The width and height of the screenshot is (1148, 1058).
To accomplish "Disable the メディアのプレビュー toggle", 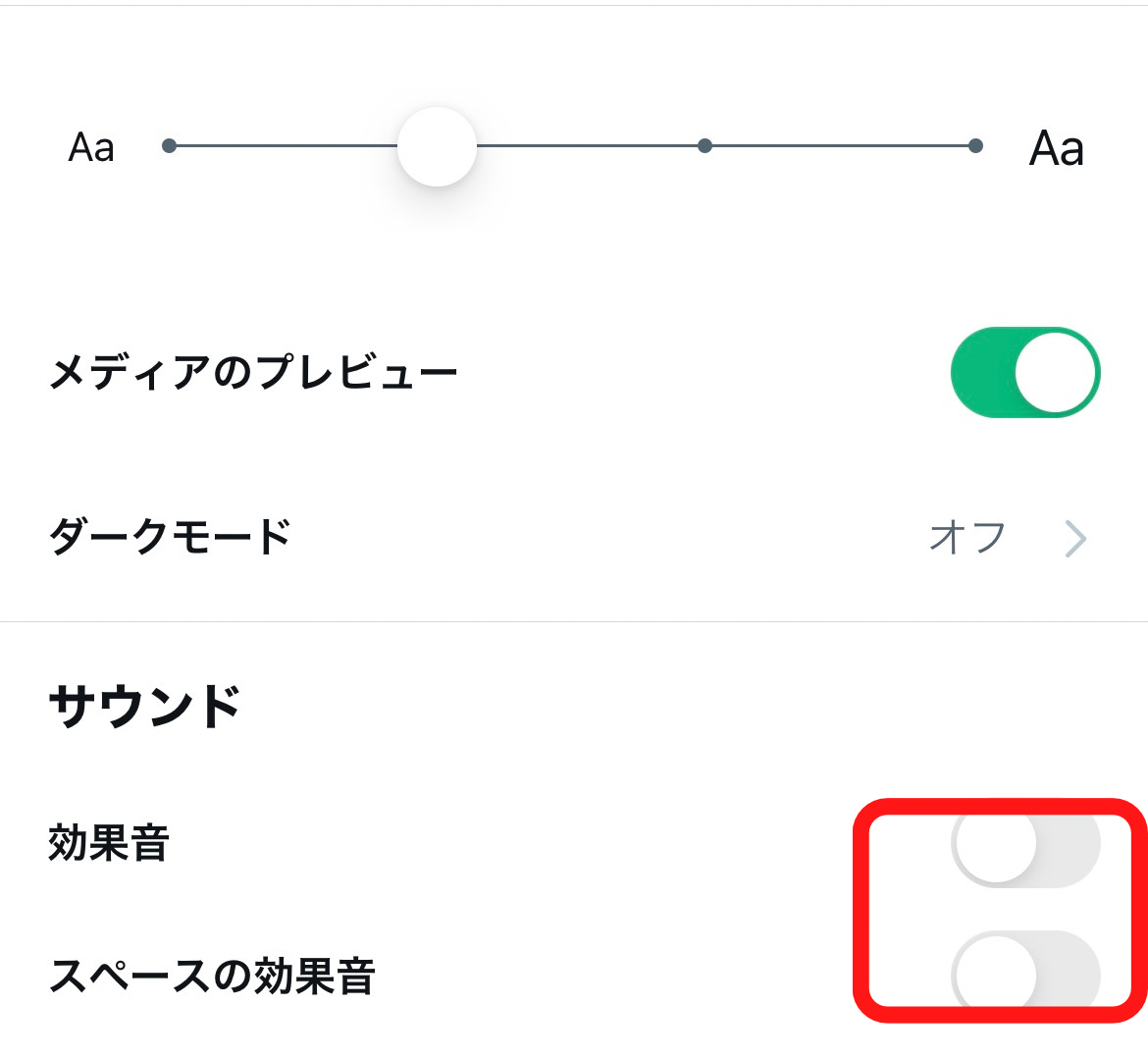I will (1024, 373).
